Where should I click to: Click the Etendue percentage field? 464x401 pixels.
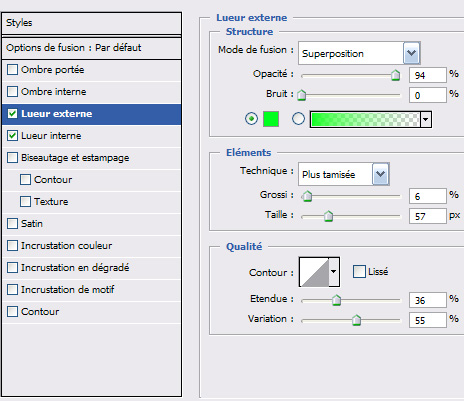click(x=427, y=300)
